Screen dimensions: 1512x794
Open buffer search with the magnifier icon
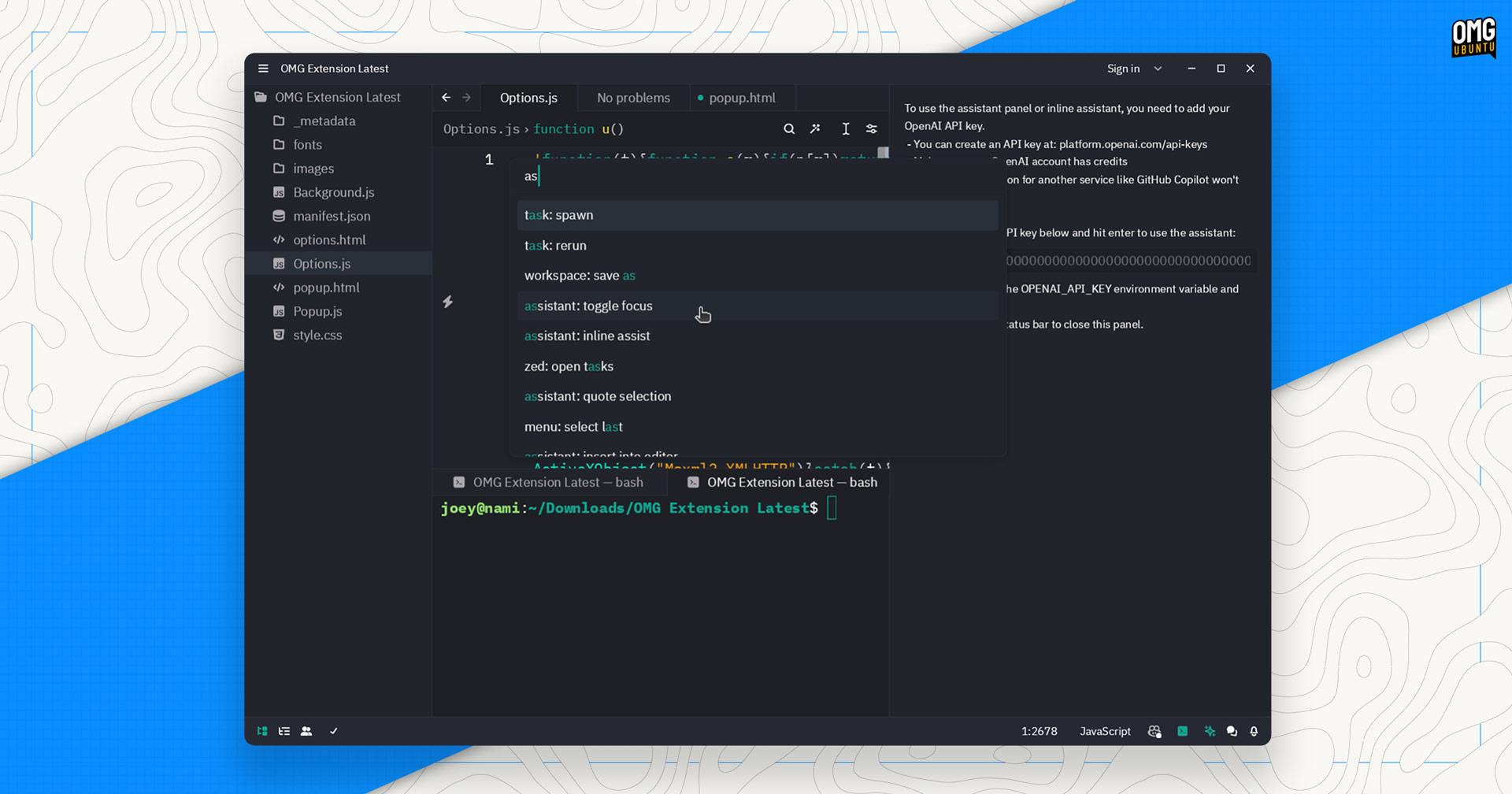coord(788,129)
